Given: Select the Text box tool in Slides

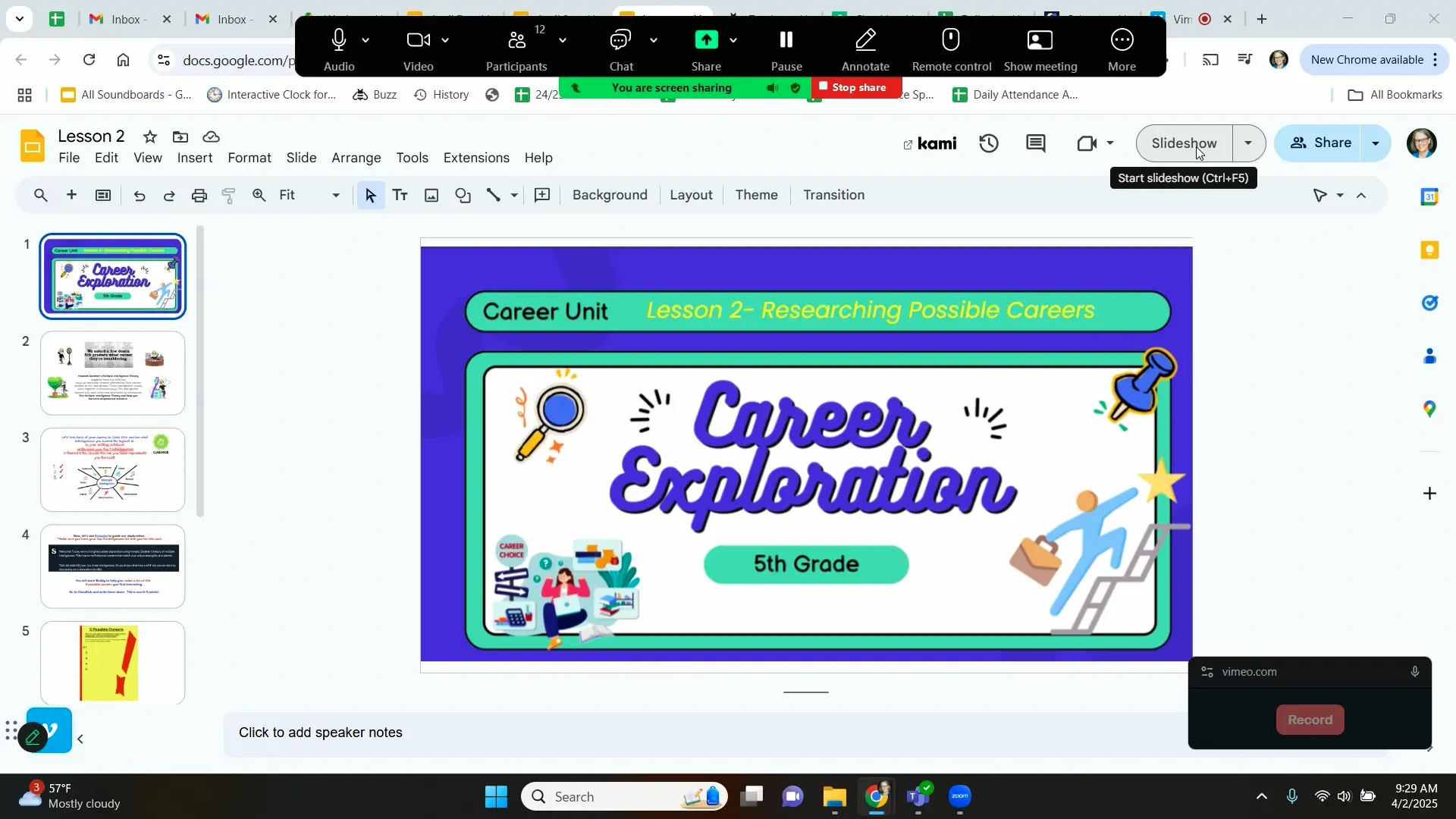Looking at the screenshot, I should (400, 195).
